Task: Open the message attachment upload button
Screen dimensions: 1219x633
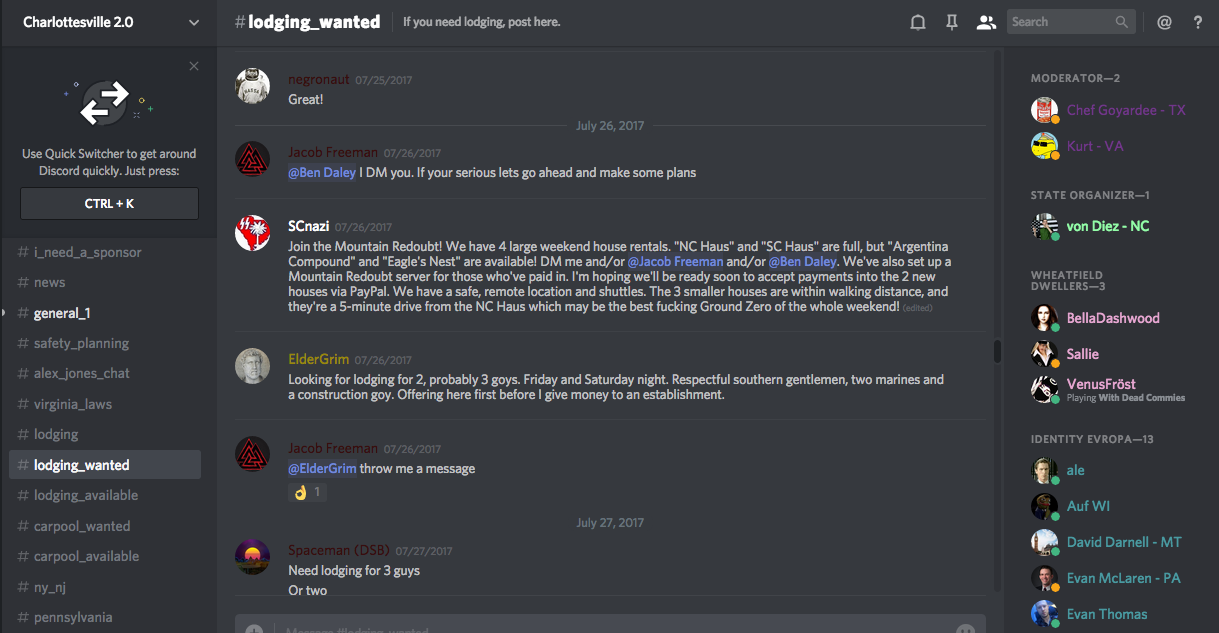Action: click(254, 629)
